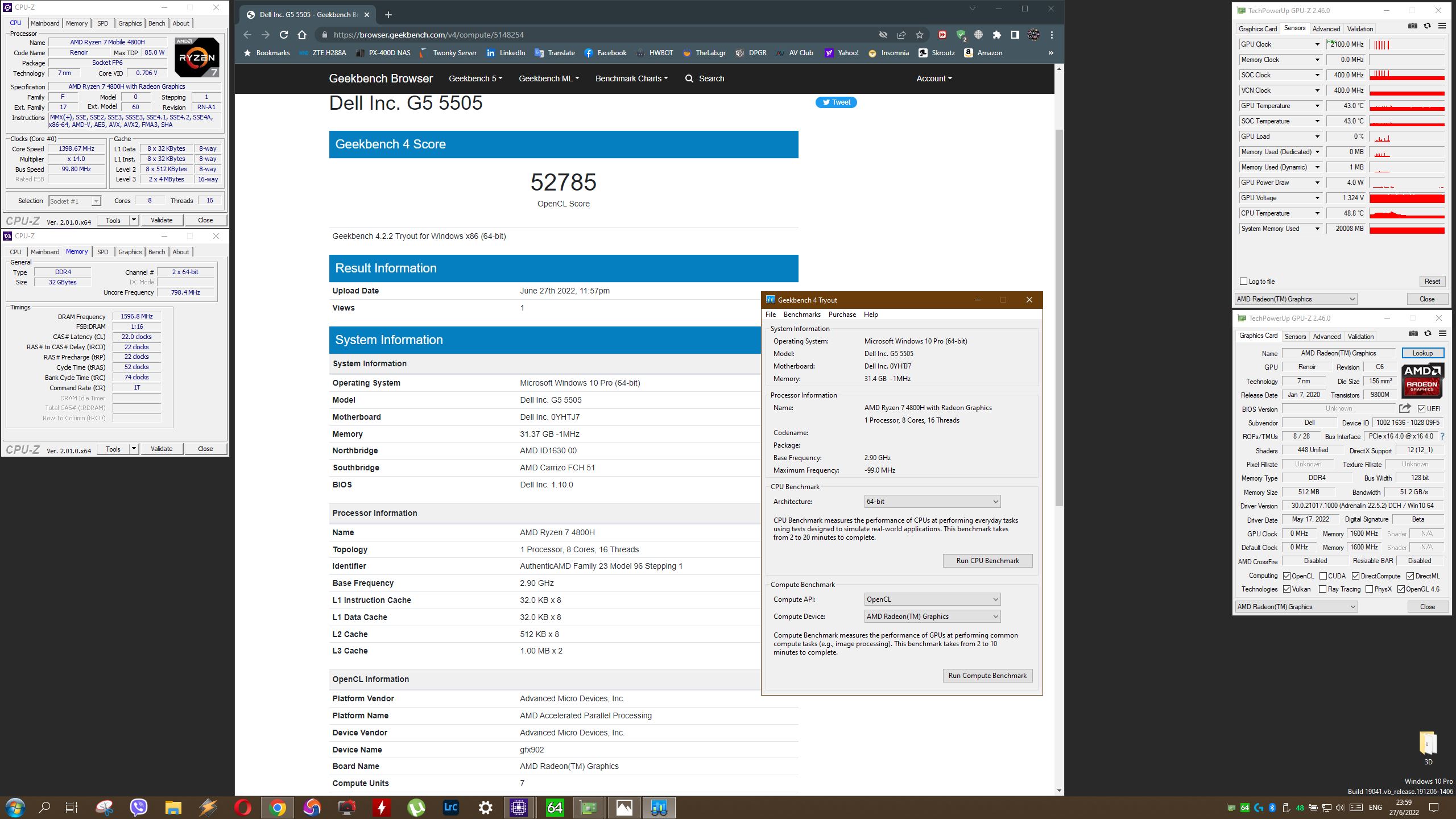The height and width of the screenshot is (819, 1456).
Task: Open Chrome home page icon
Action: (302, 35)
